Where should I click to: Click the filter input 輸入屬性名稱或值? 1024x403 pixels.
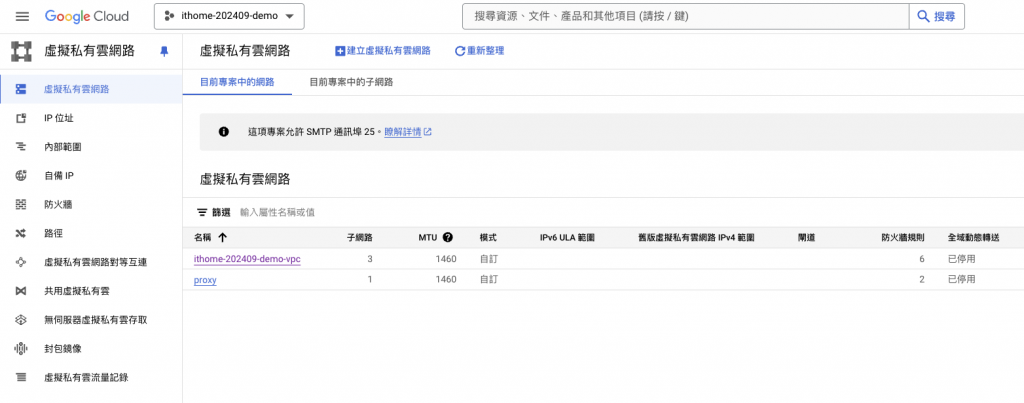(x=278, y=212)
